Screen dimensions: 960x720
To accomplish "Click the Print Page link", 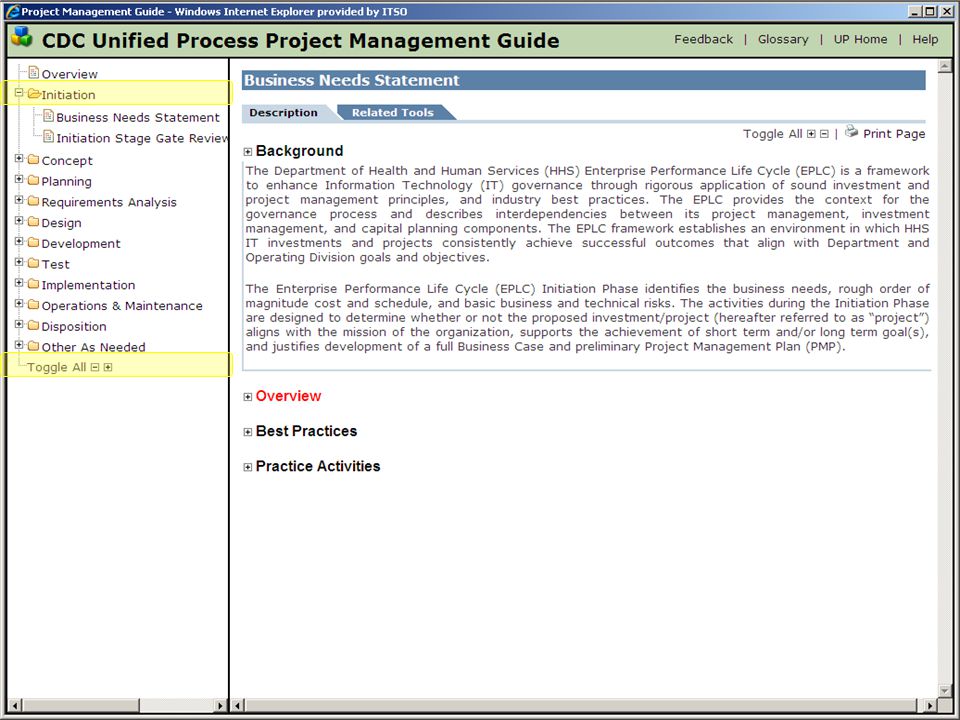I will (894, 133).
